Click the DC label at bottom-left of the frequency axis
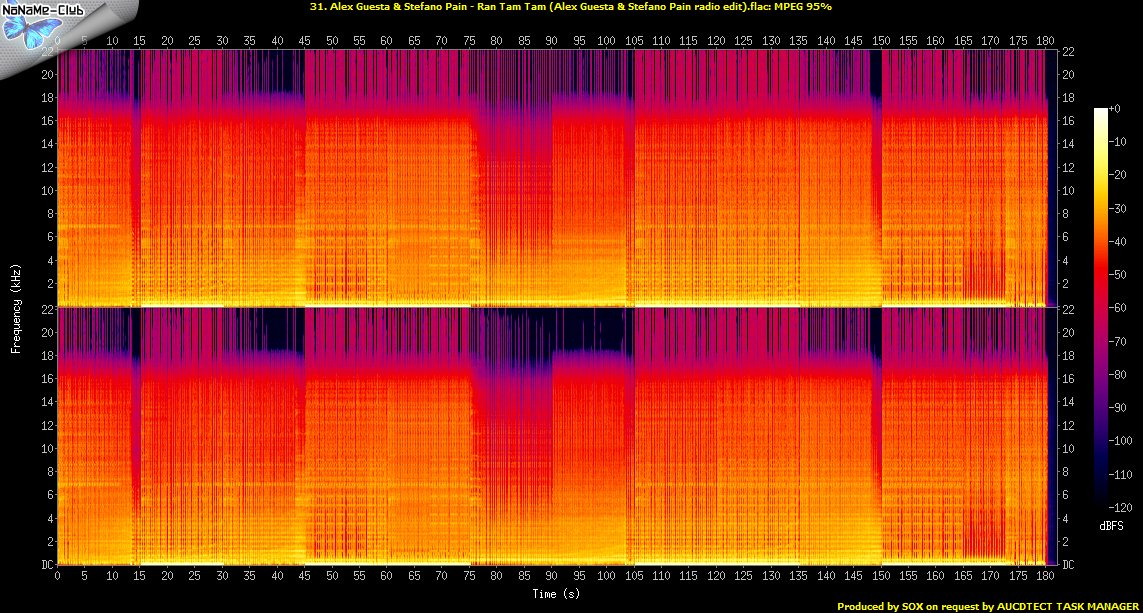1143x613 pixels. pyautogui.click(x=47, y=564)
